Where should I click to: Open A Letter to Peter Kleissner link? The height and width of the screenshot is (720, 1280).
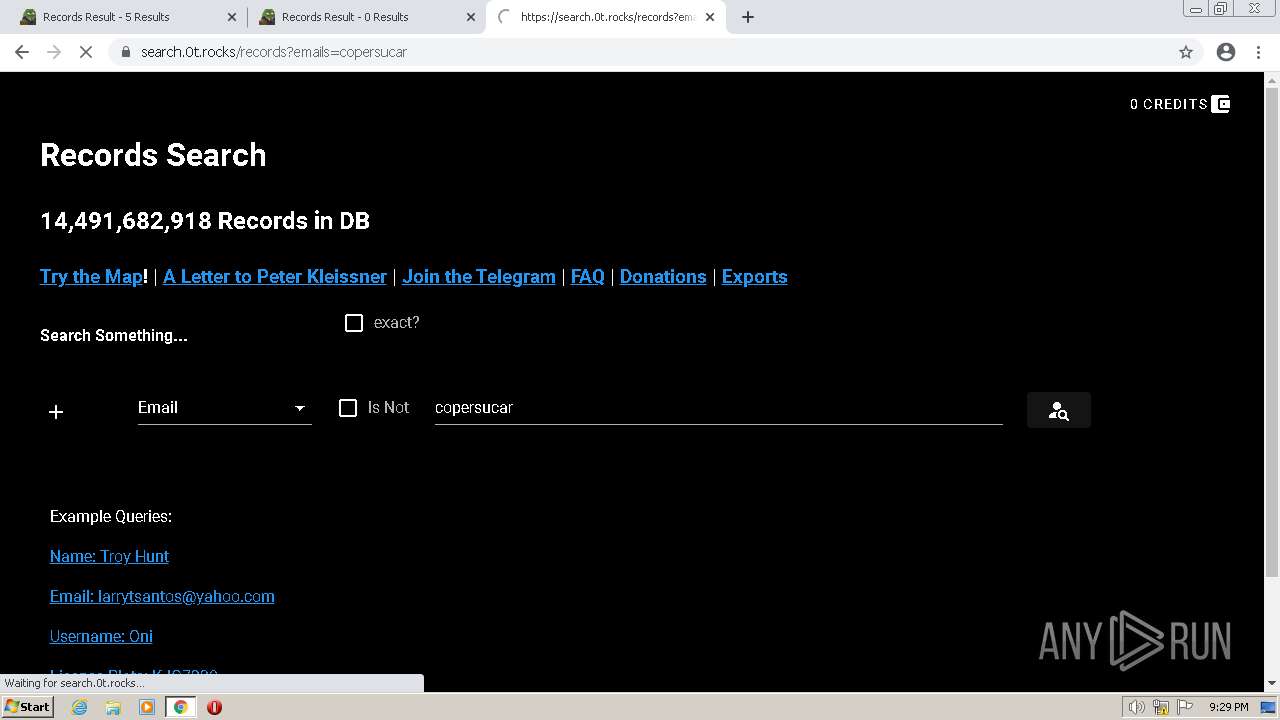(275, 277)
